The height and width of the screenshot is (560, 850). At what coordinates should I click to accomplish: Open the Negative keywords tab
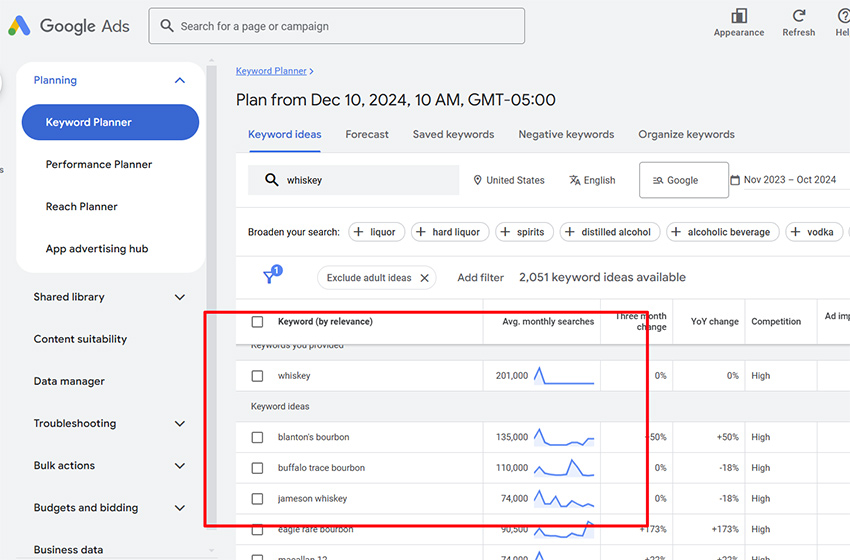pyautogui.click(x=566, y=134)
